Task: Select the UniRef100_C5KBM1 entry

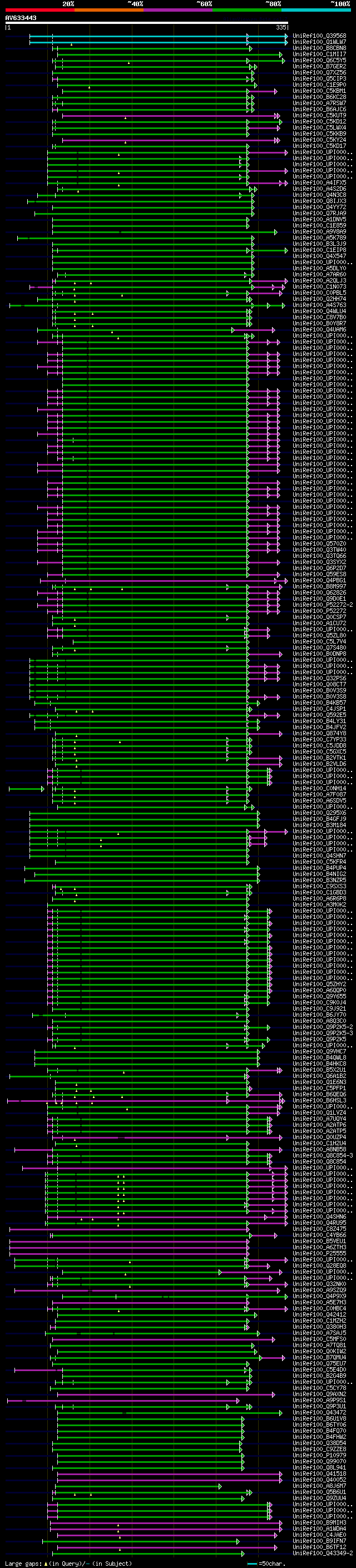Action: 319,91
